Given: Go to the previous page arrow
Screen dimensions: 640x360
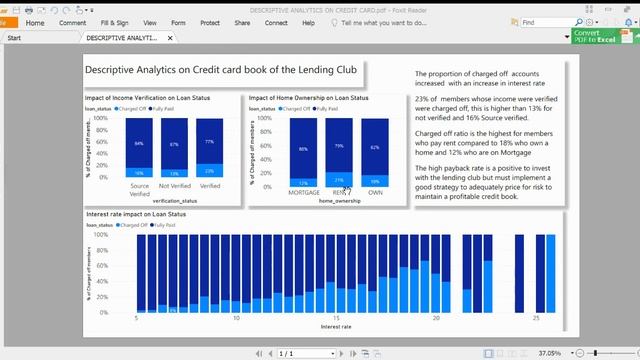Looking at the screenshot, I should [270, 353].
